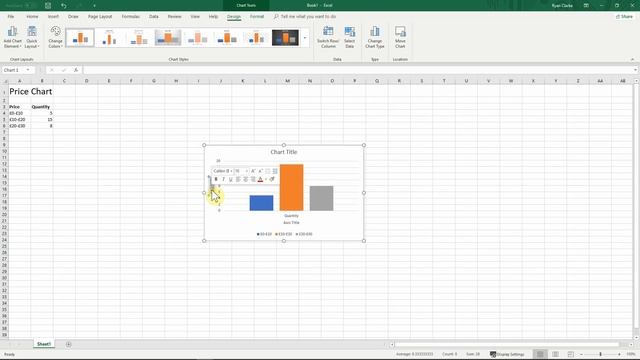Open the Name Box dropdown
This screenshot has height=360, width=640.
click(x=28, y=70)
